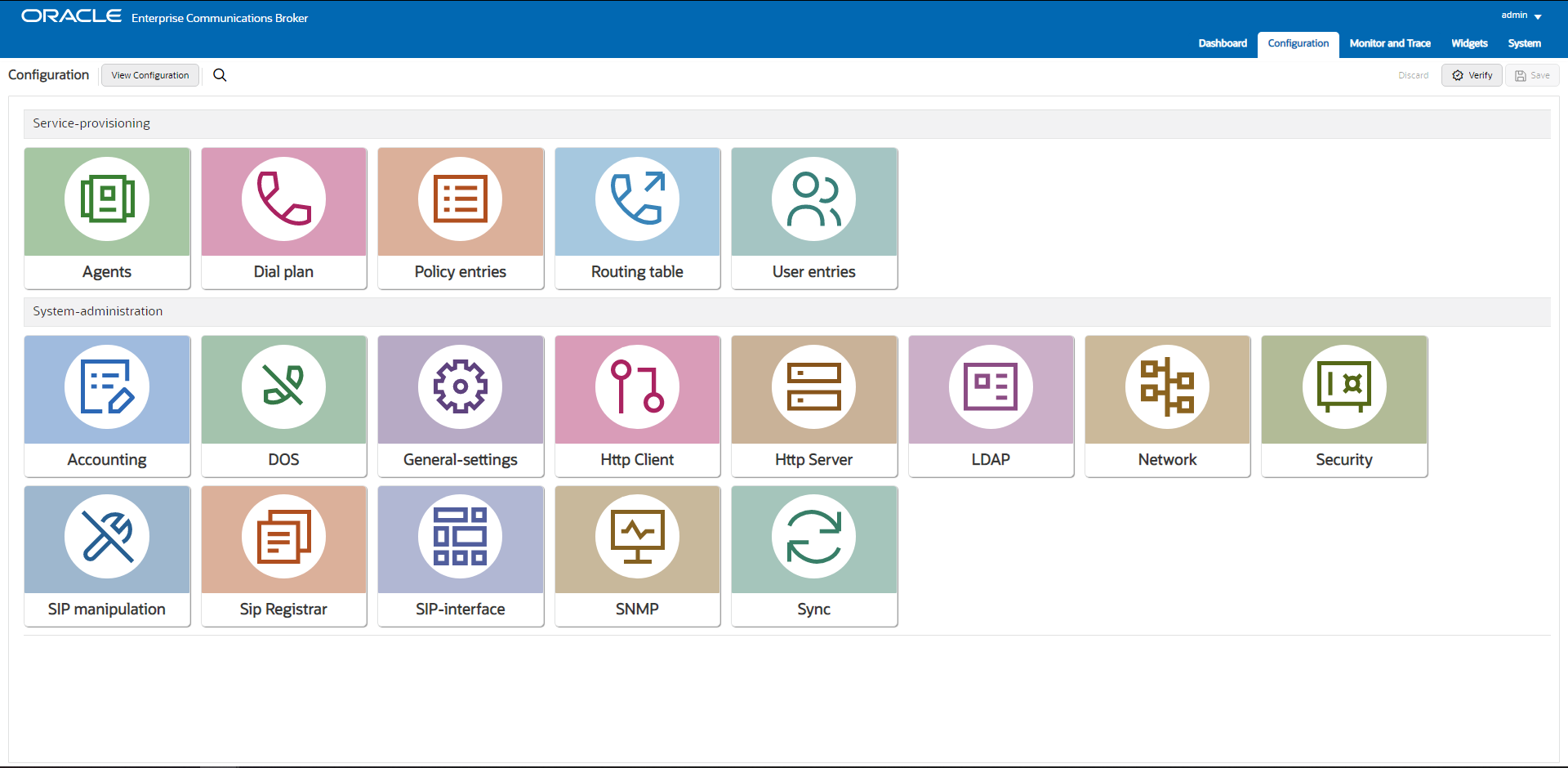Click the View Configuration button
1568x768 pixels.
pos(150,75)
